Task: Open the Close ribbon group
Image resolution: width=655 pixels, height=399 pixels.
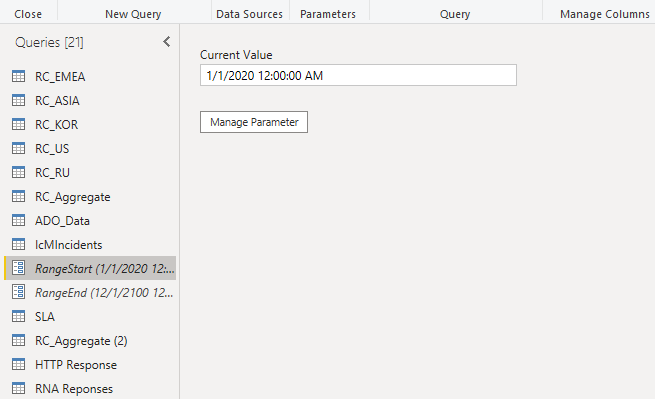Action: [28, 14]
